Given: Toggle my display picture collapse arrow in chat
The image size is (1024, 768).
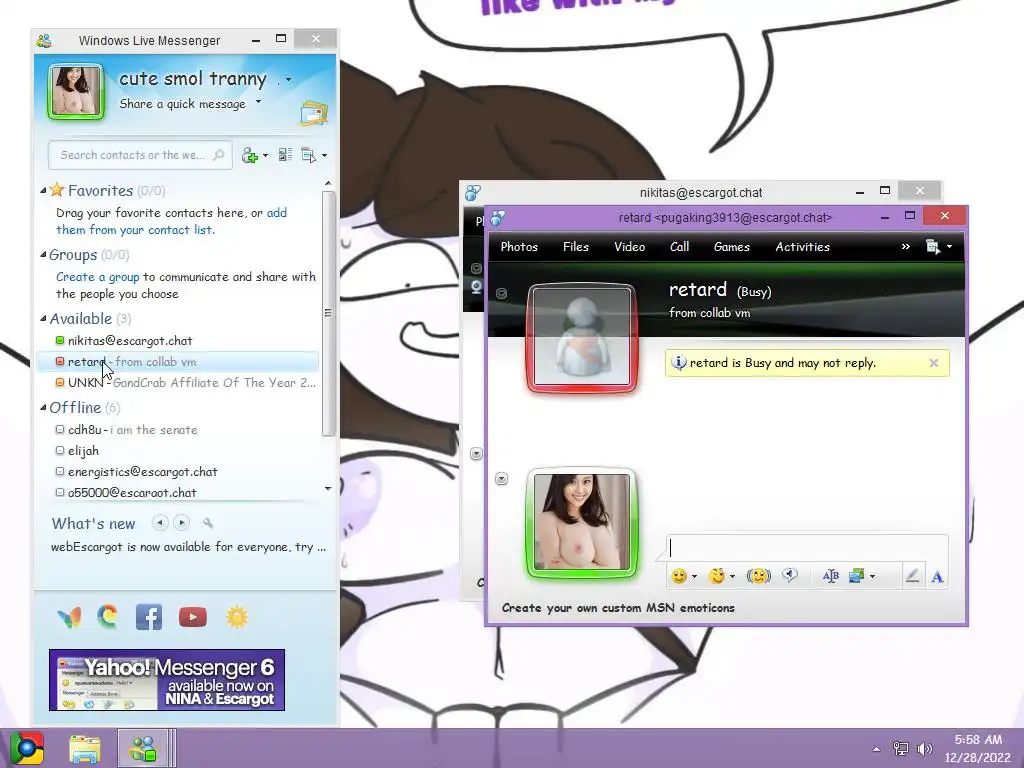Looking at the screenshot, I should [502, 479].
